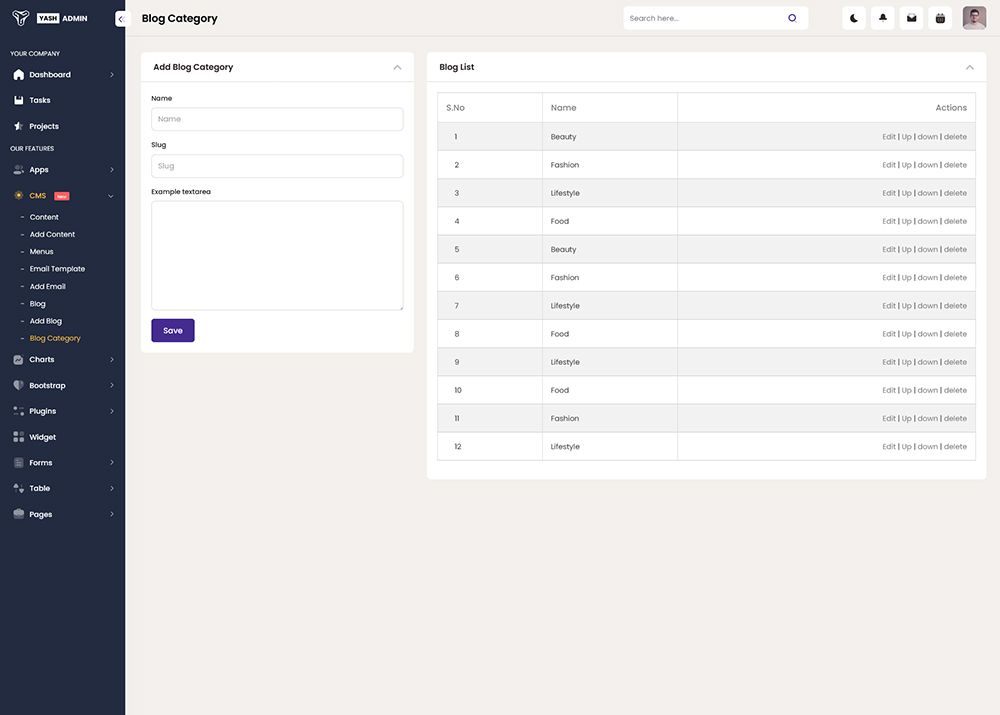Click the Apps people icon

coord(18,170)
